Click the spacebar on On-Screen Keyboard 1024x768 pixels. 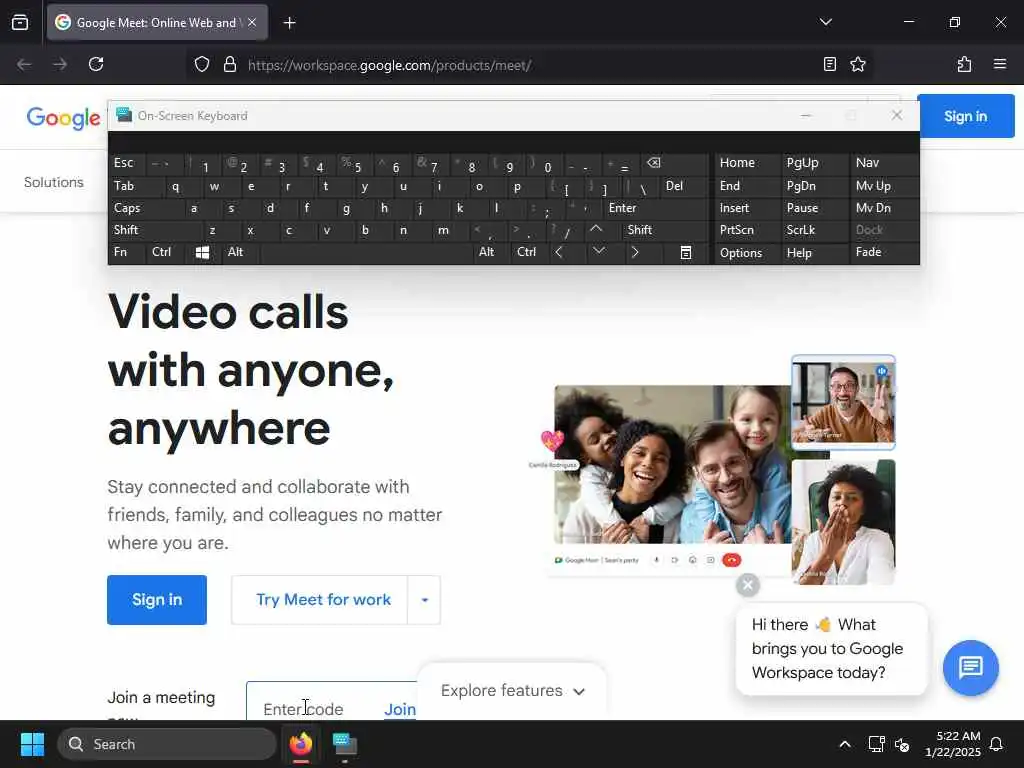click(x=366, y=252)
